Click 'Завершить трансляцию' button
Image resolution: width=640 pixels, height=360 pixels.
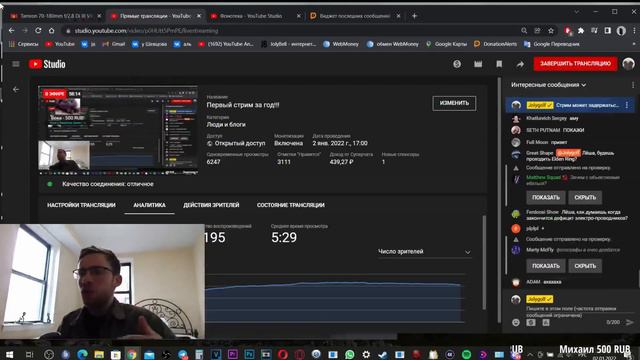576,64
